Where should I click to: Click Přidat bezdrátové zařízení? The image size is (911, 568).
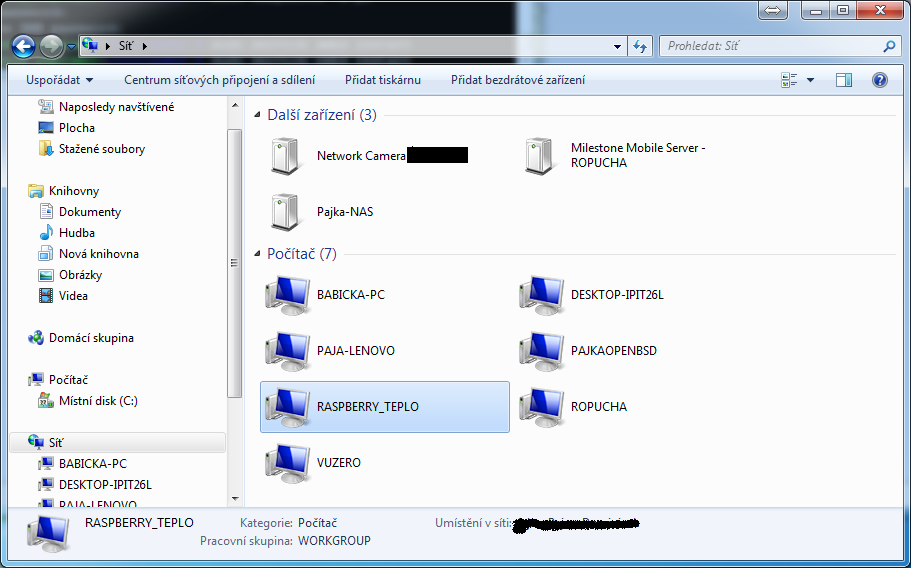518,80
